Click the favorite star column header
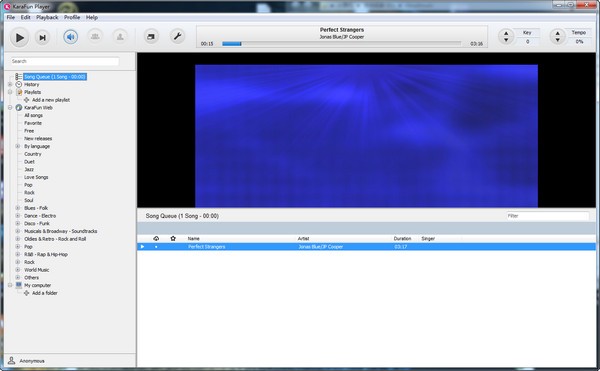 click(173, 238)
